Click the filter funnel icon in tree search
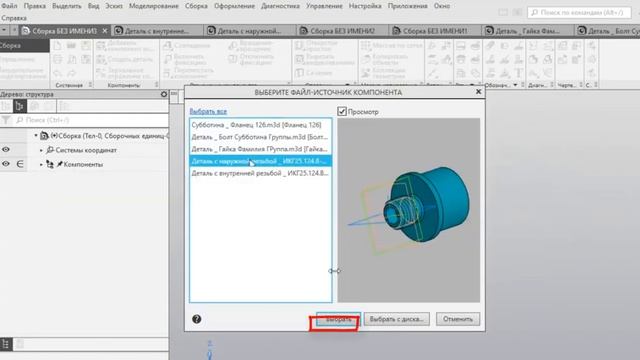Viewport: 640px width, 360px height. point(6,120)
